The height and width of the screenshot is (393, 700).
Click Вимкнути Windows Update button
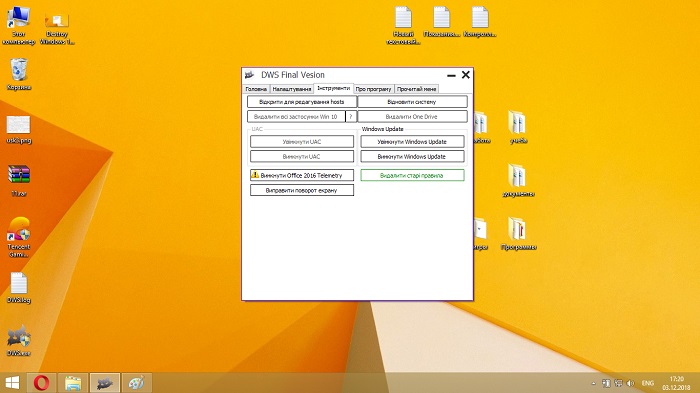pos(412,157)
